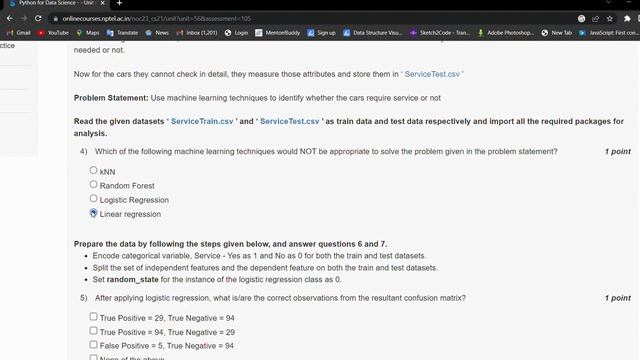640x360 pixels.
Task: Go forward with the browser forward arrow
Action: tap(24, 18)
